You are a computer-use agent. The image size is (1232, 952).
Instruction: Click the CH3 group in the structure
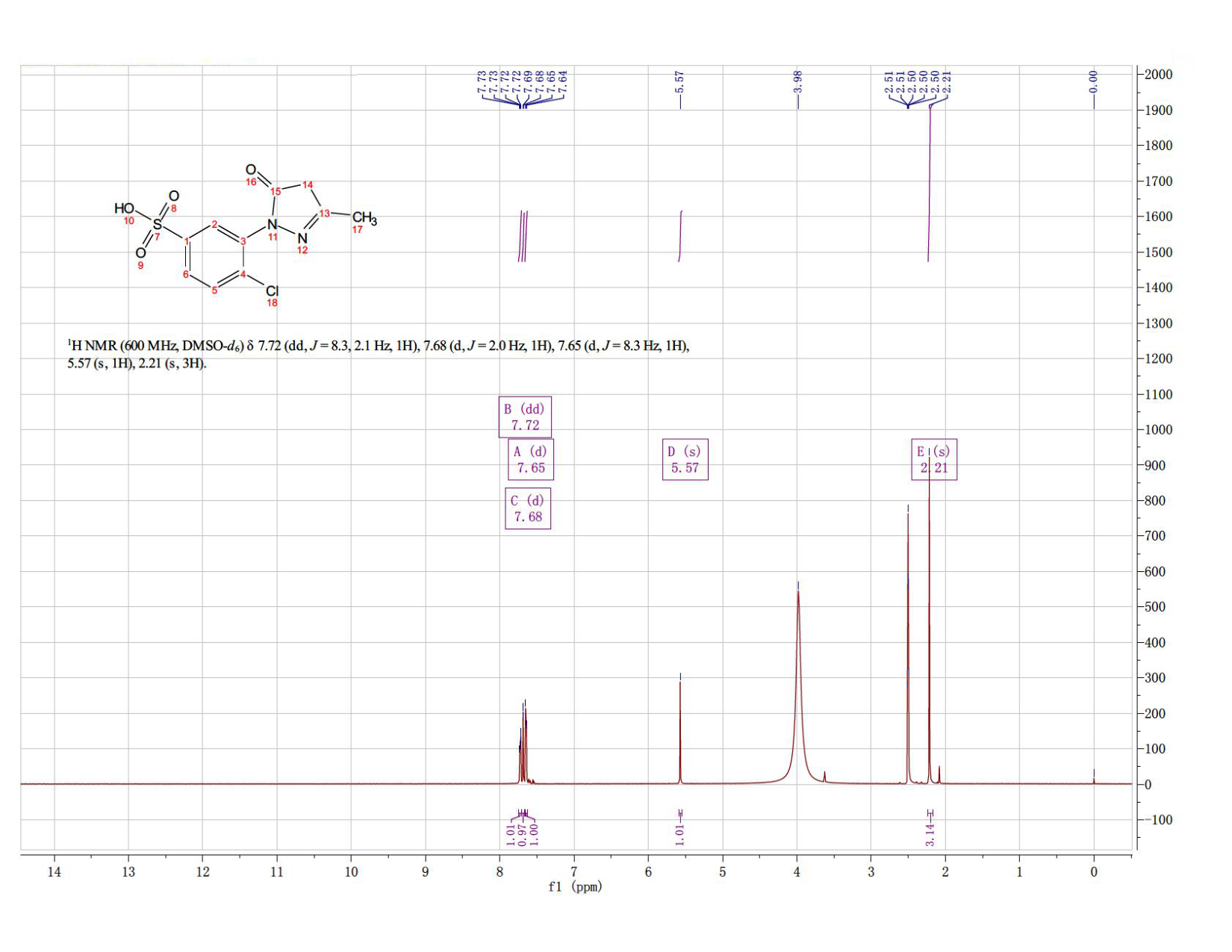pyautogui.click(x=364, y=218)
